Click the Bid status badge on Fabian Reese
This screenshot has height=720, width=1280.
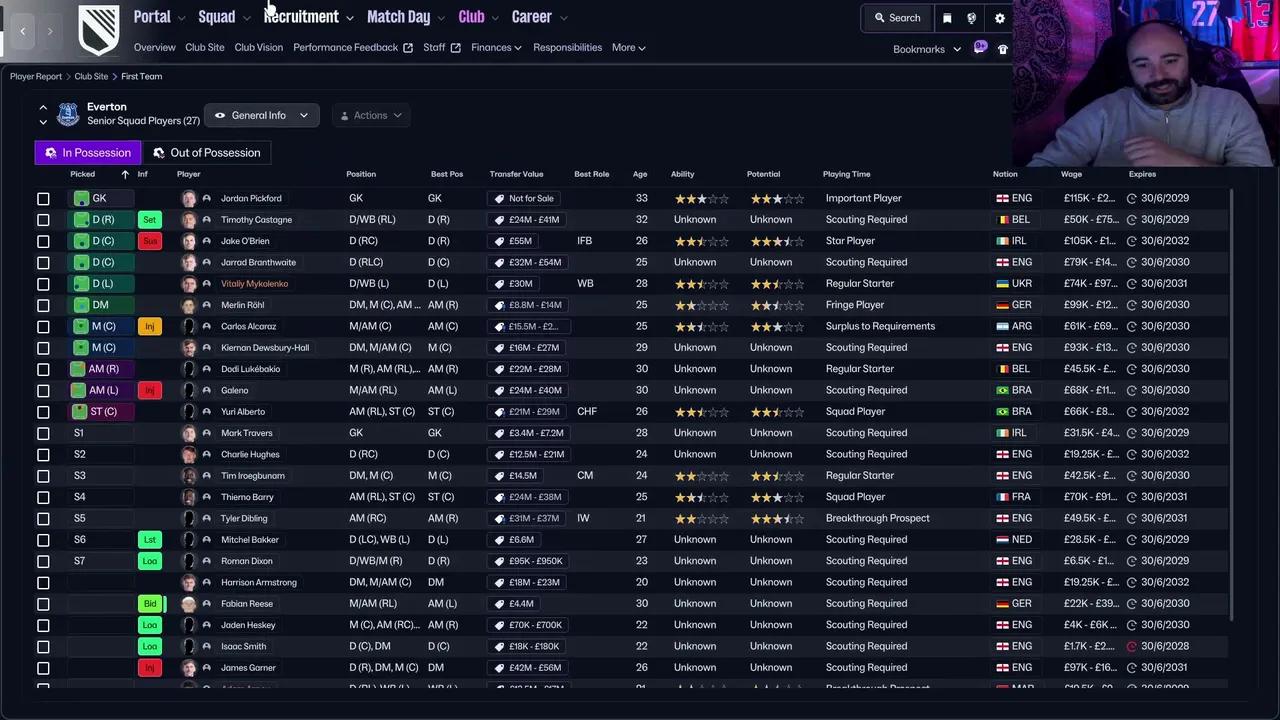150,604
